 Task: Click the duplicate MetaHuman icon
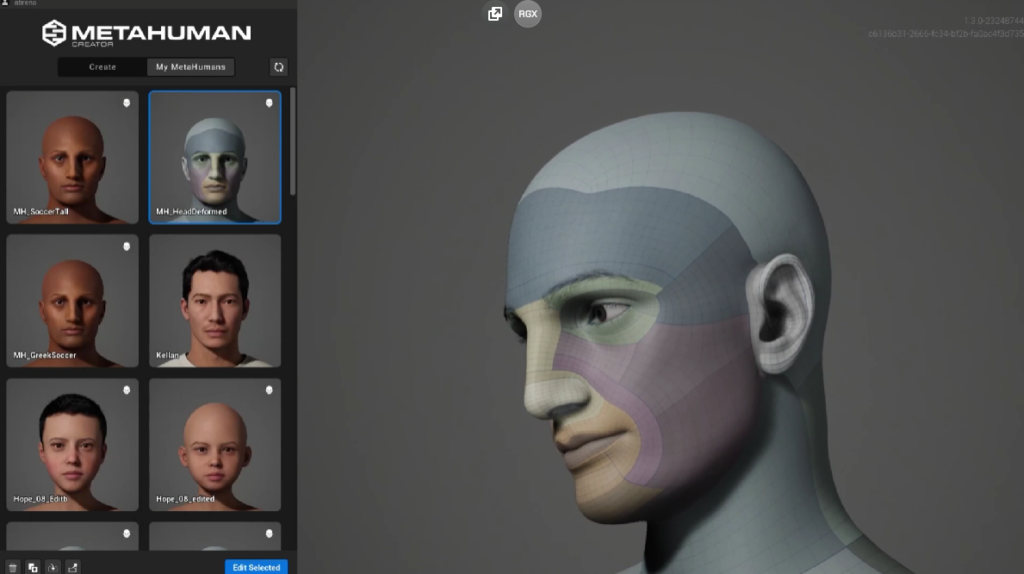point(33,567)
